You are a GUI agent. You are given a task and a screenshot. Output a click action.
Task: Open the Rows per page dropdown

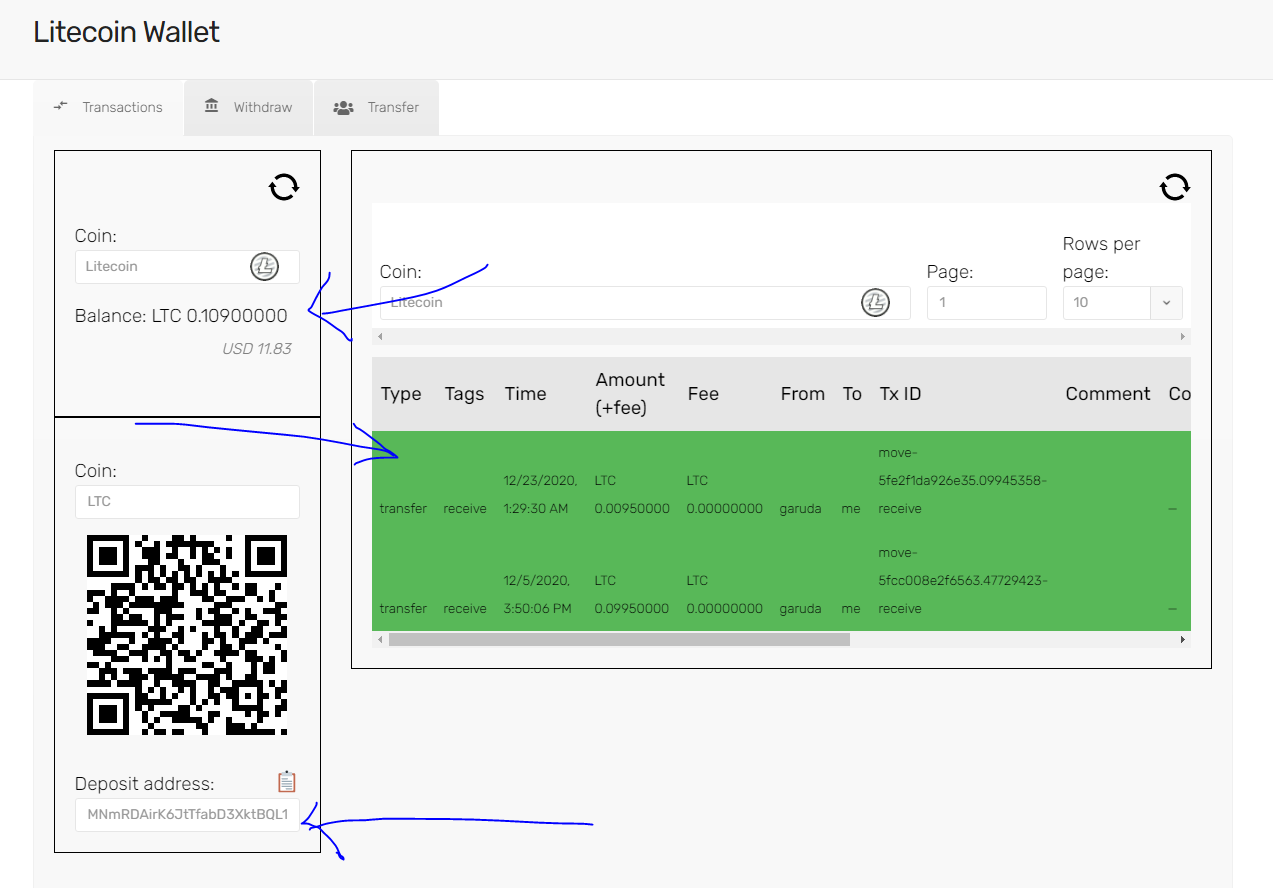coord(1166,303)
